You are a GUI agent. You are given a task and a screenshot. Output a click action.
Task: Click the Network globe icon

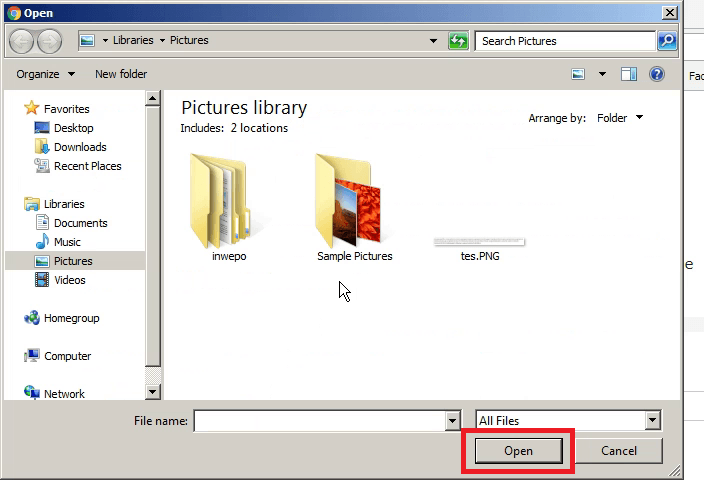pos(31,392)
